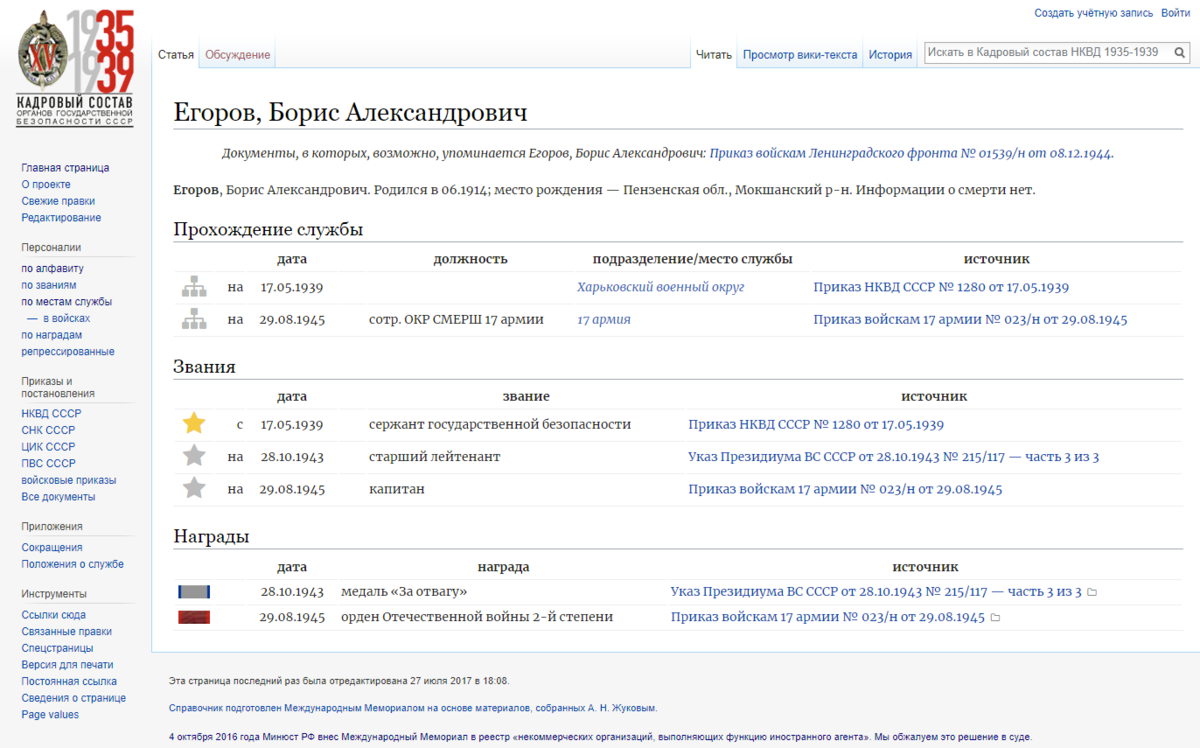Open the Статья tab
This screenshot has height=748, width=1200.
point(176,55)
